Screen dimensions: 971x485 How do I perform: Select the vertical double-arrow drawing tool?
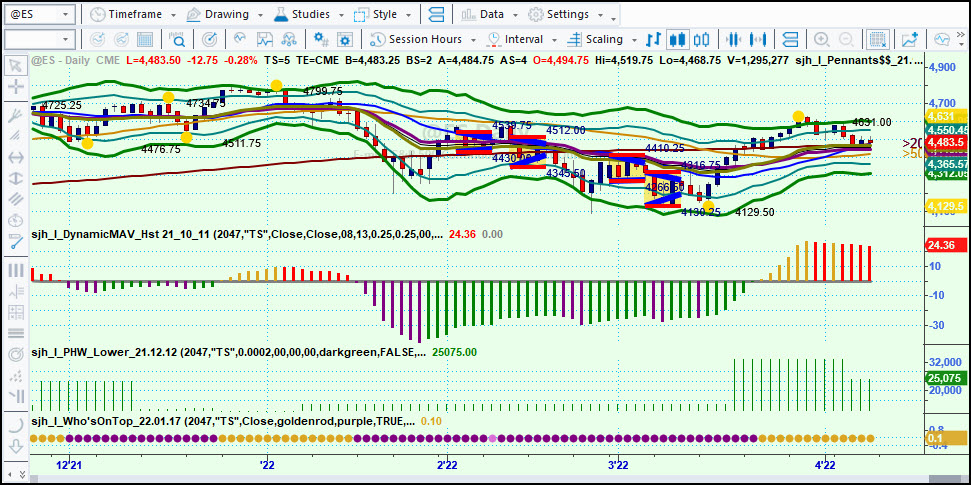(16, 179)
